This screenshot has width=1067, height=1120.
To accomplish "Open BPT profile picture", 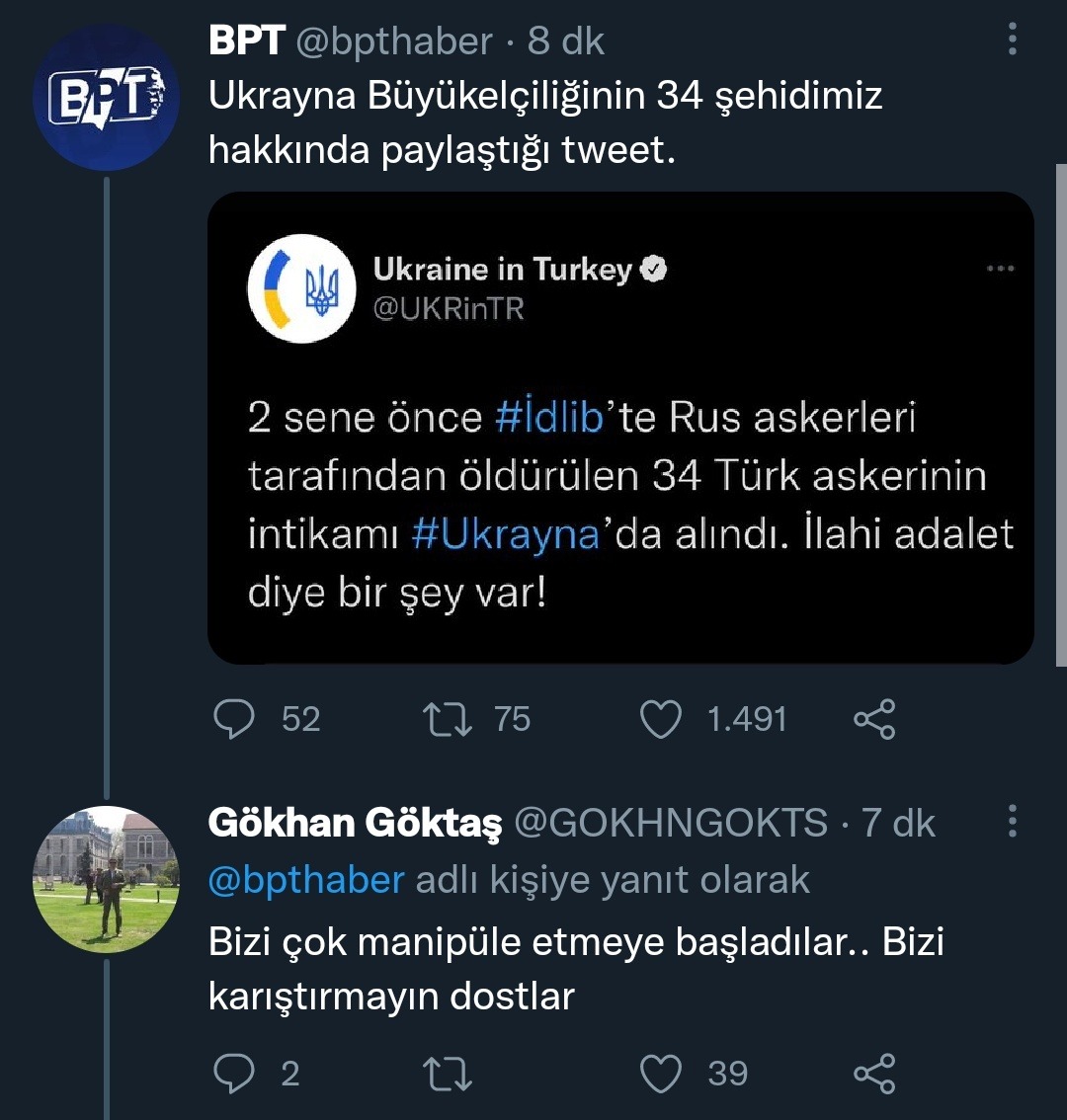I will (106, 98).
